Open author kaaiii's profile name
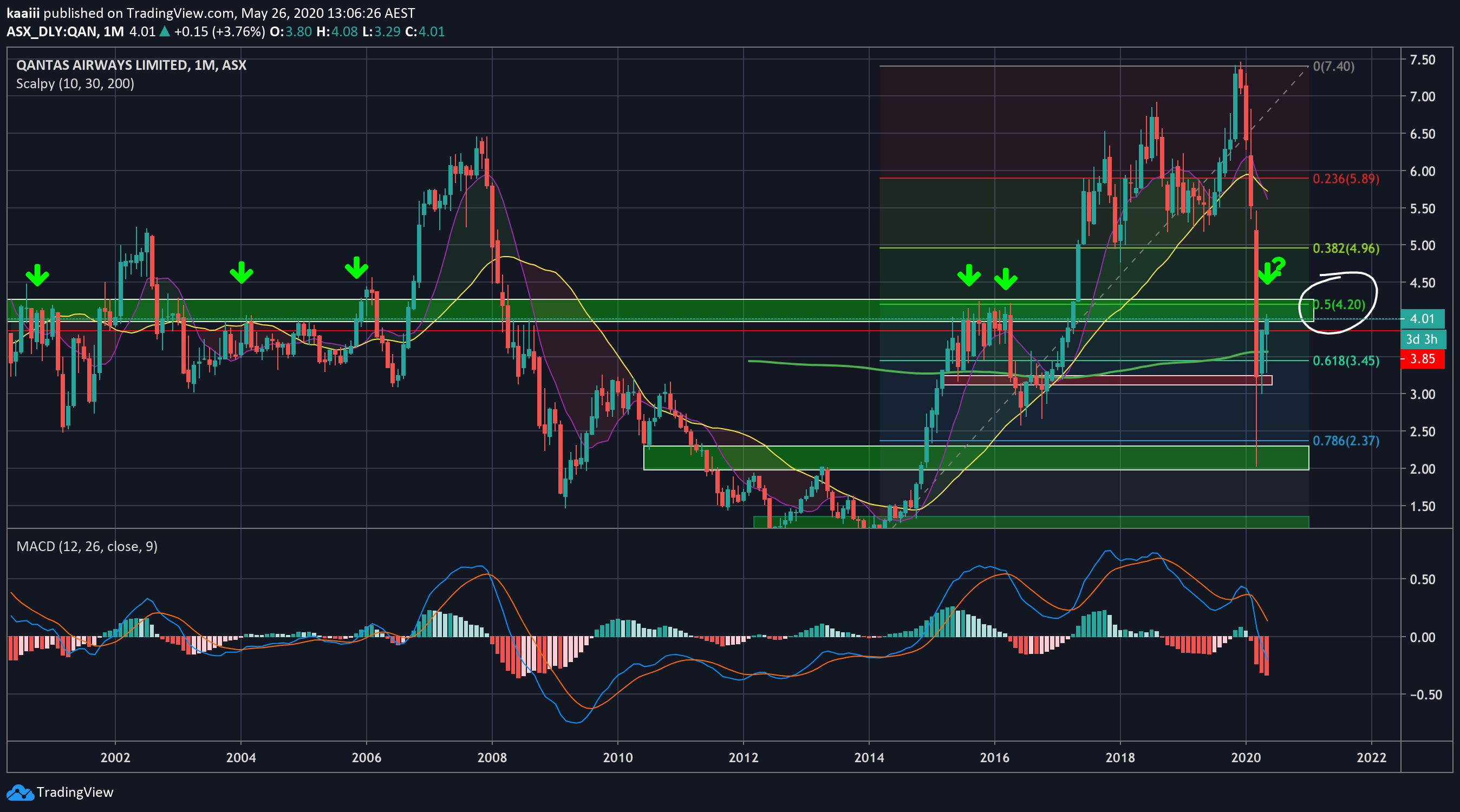This screenshot has width=1460, height=812. [23, 13]
